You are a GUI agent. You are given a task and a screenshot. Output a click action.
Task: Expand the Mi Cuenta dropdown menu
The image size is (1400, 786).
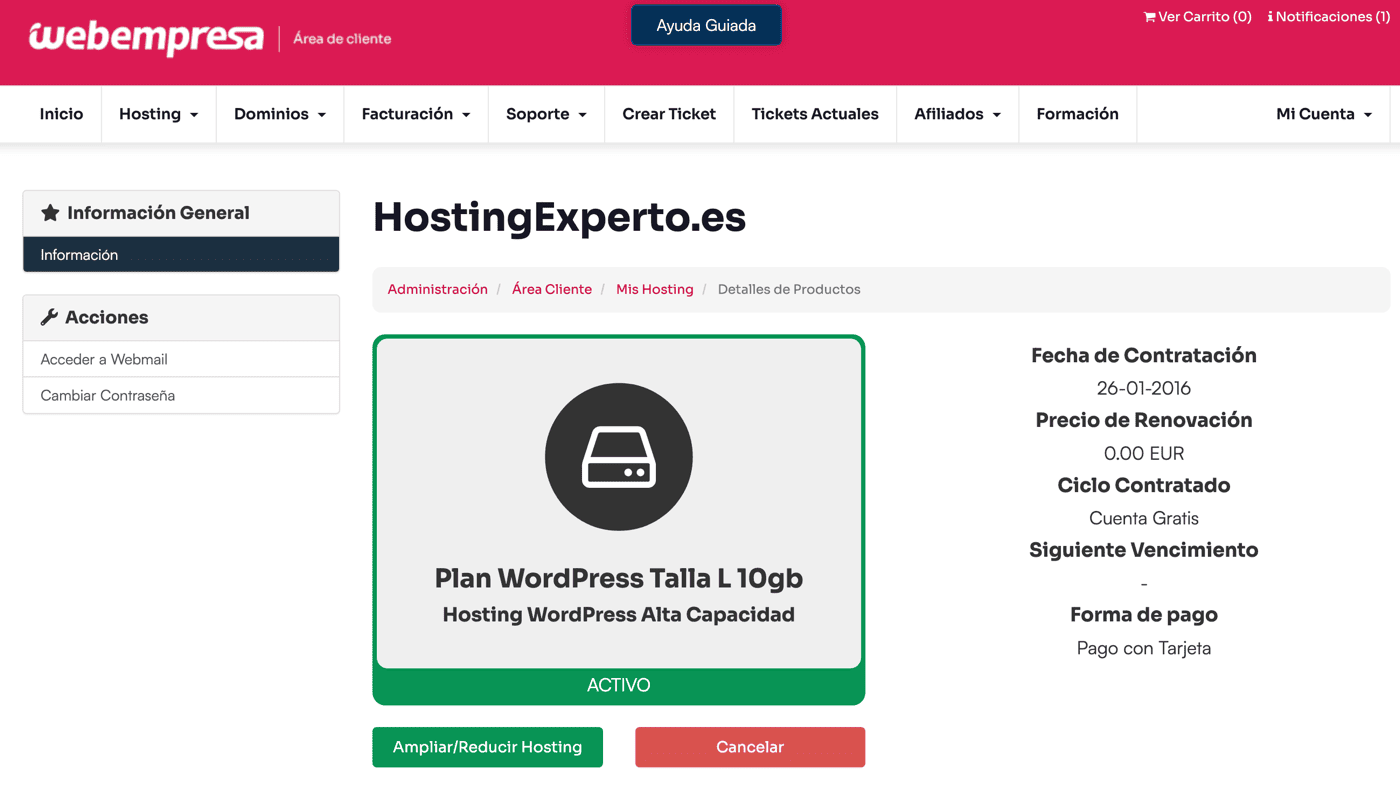(x=1324, y=114)
